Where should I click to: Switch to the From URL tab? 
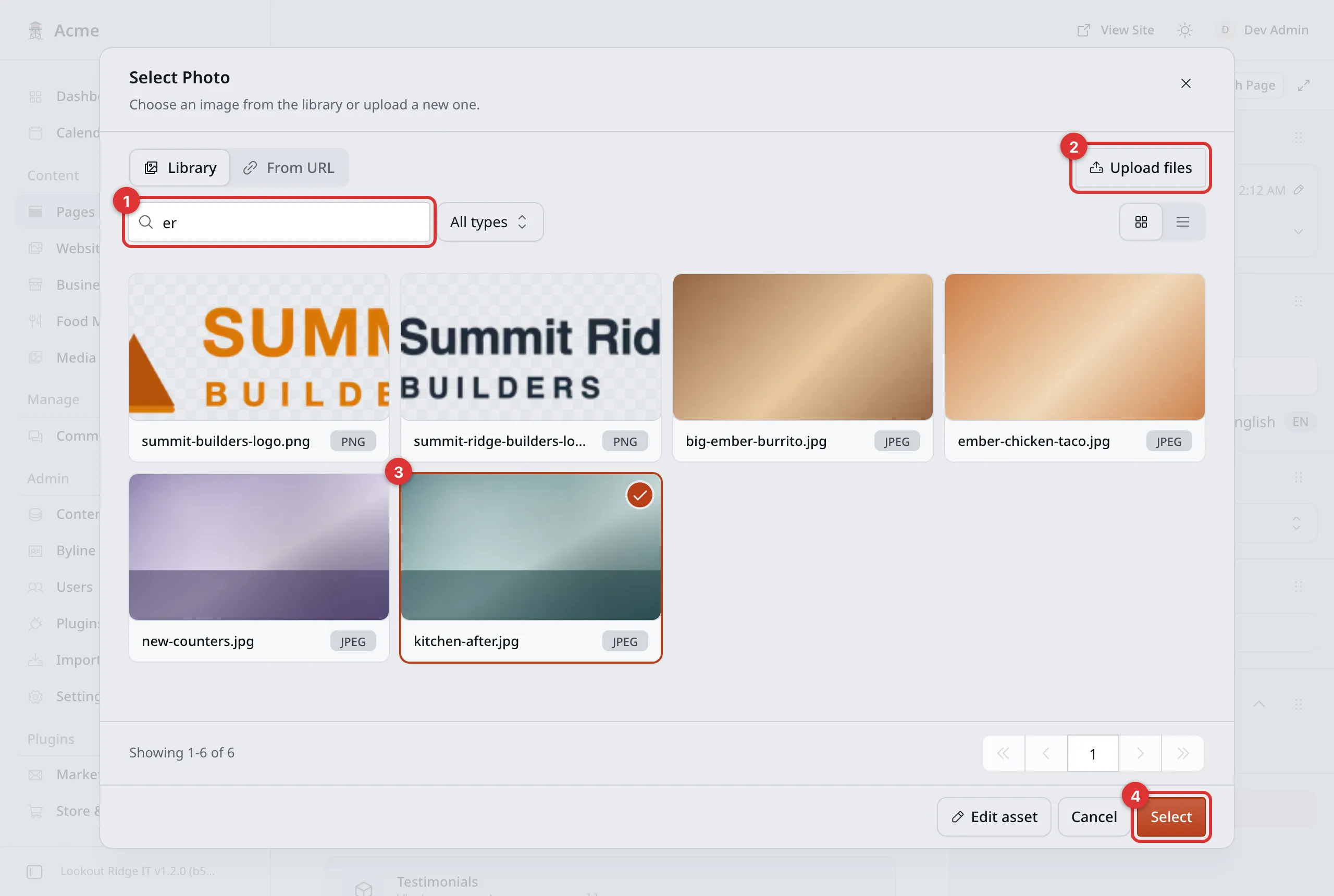point(289,168)
